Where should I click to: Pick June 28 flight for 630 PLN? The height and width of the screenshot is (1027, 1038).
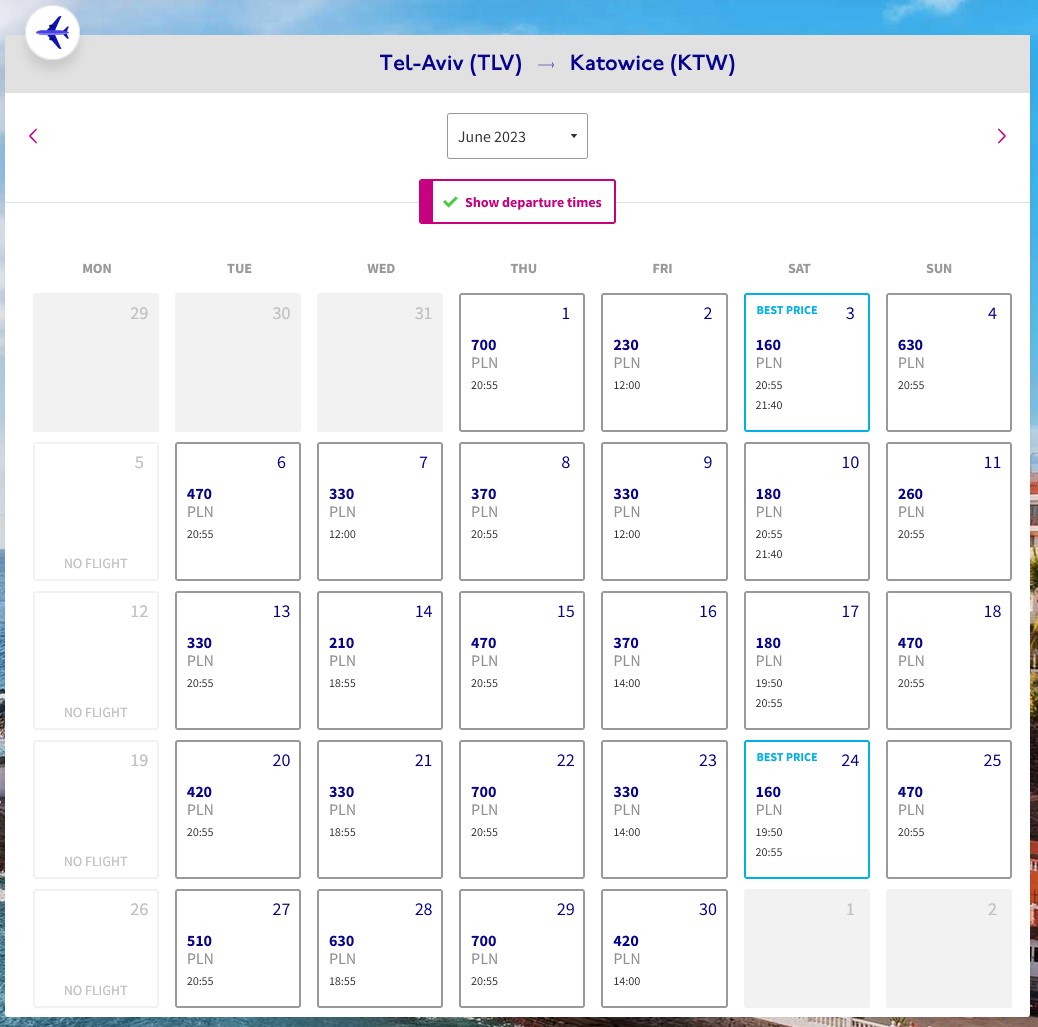(x=379, y=948)
